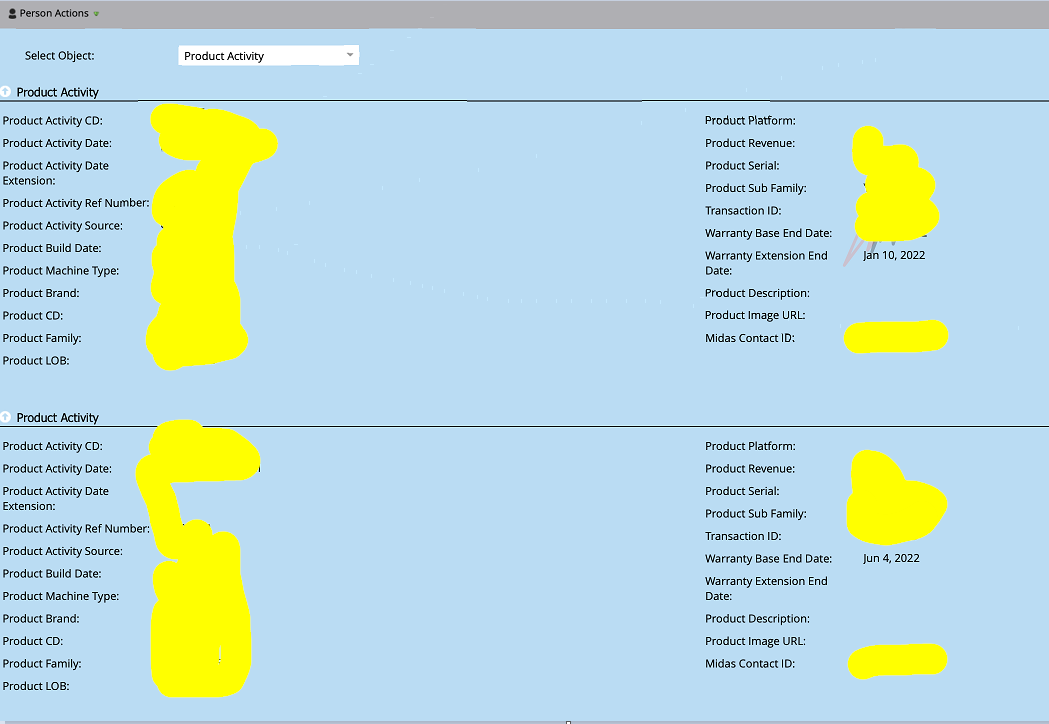
Task: Click the person icon in Person Actions bar
Action: coord(10,14)
